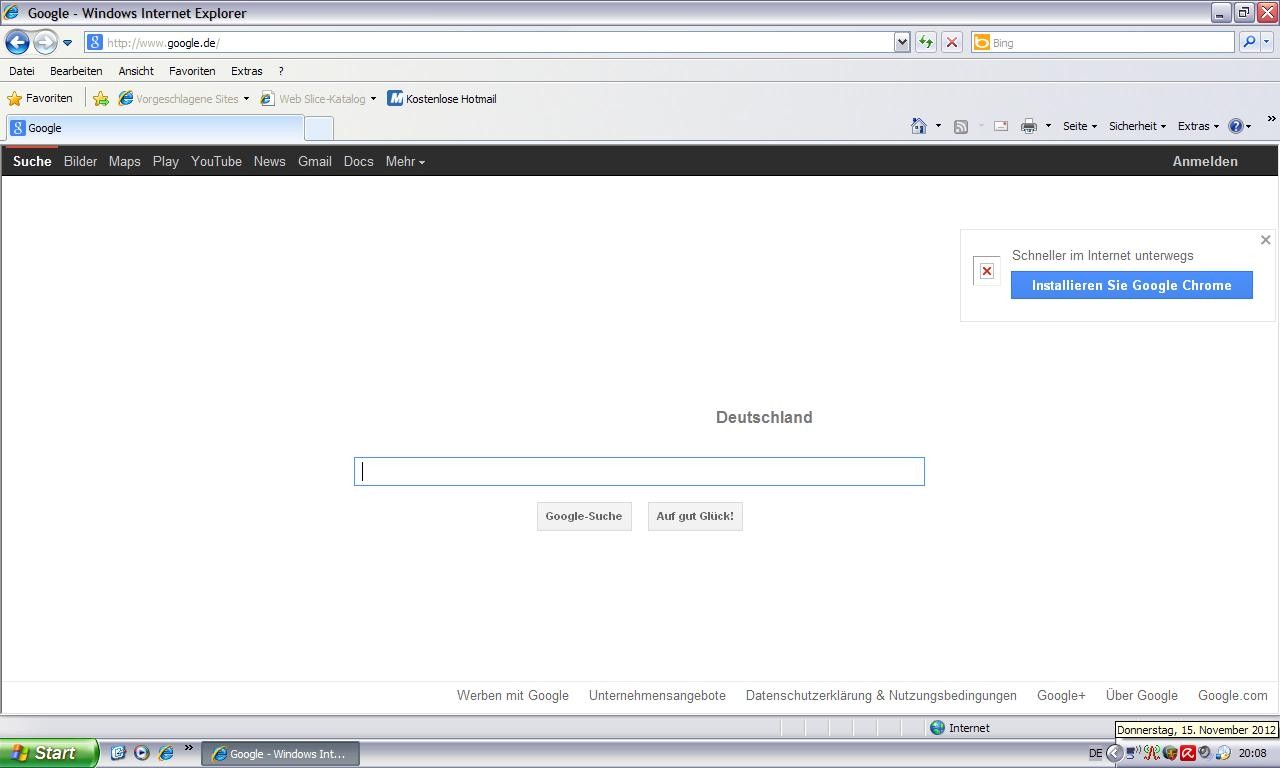Click the Read Mail envelope icon

(x=1000, y=126)
